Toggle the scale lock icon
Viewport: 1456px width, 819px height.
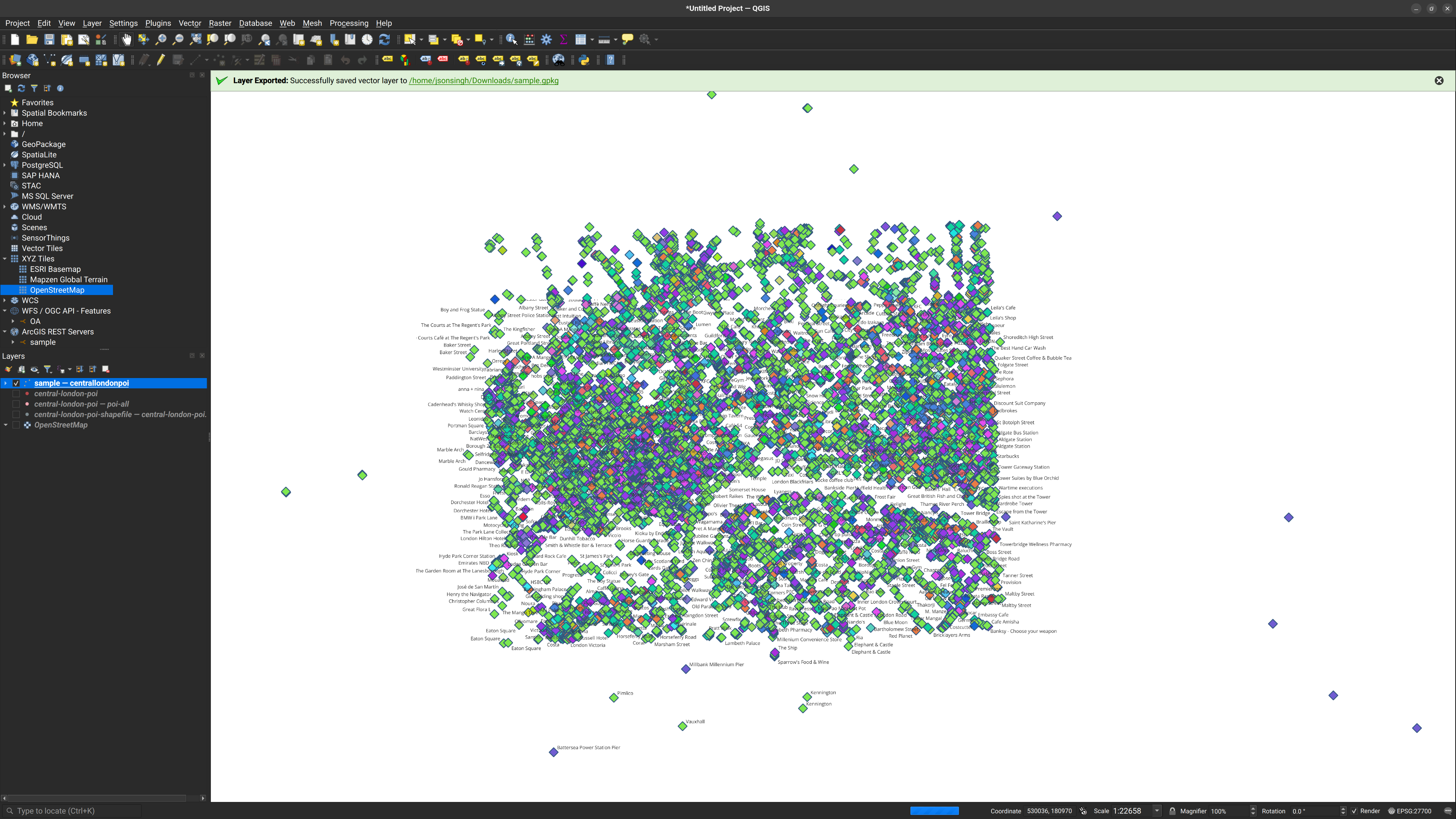tap(1172, 811)
